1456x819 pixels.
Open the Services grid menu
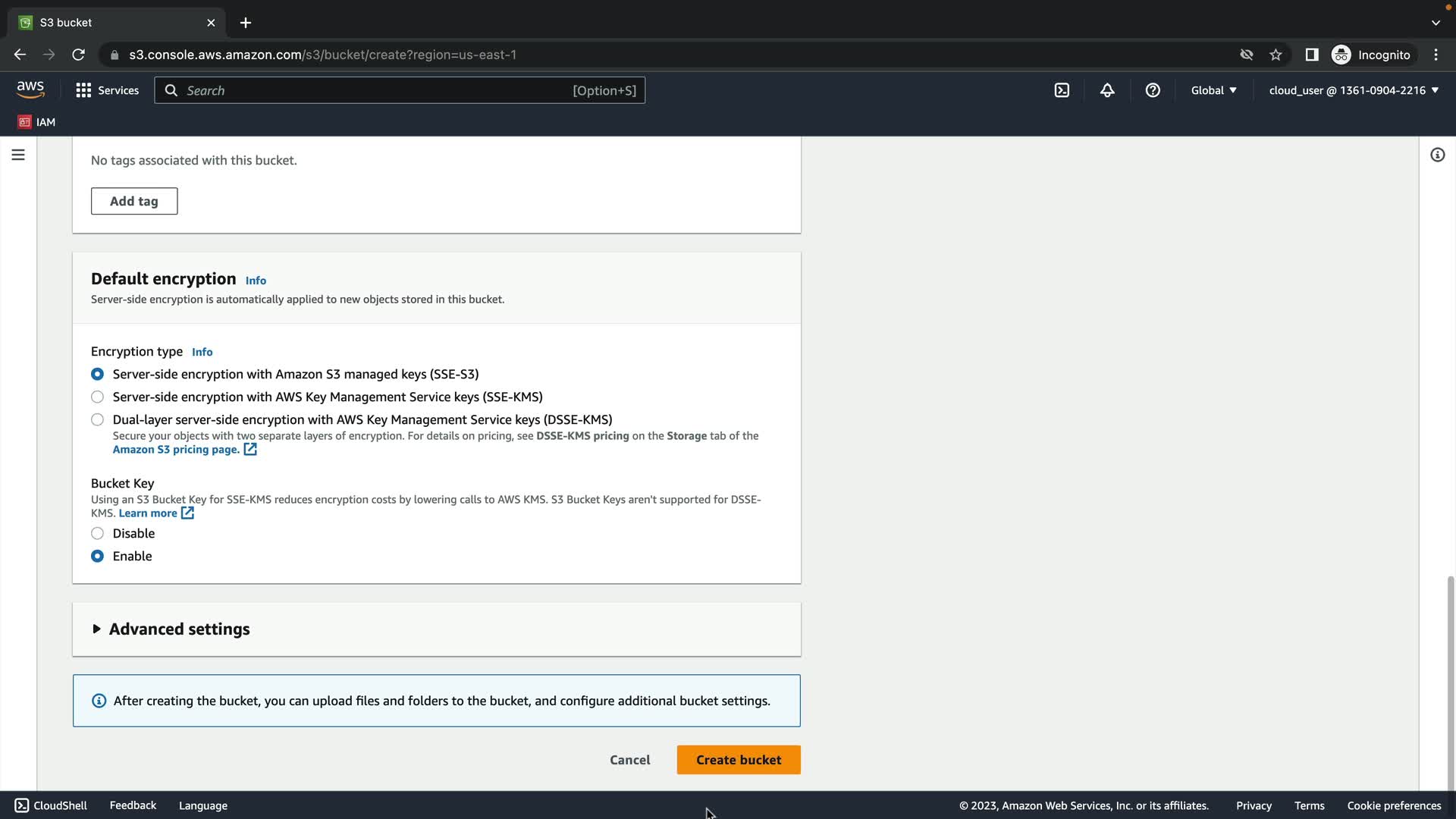(107, 90)
